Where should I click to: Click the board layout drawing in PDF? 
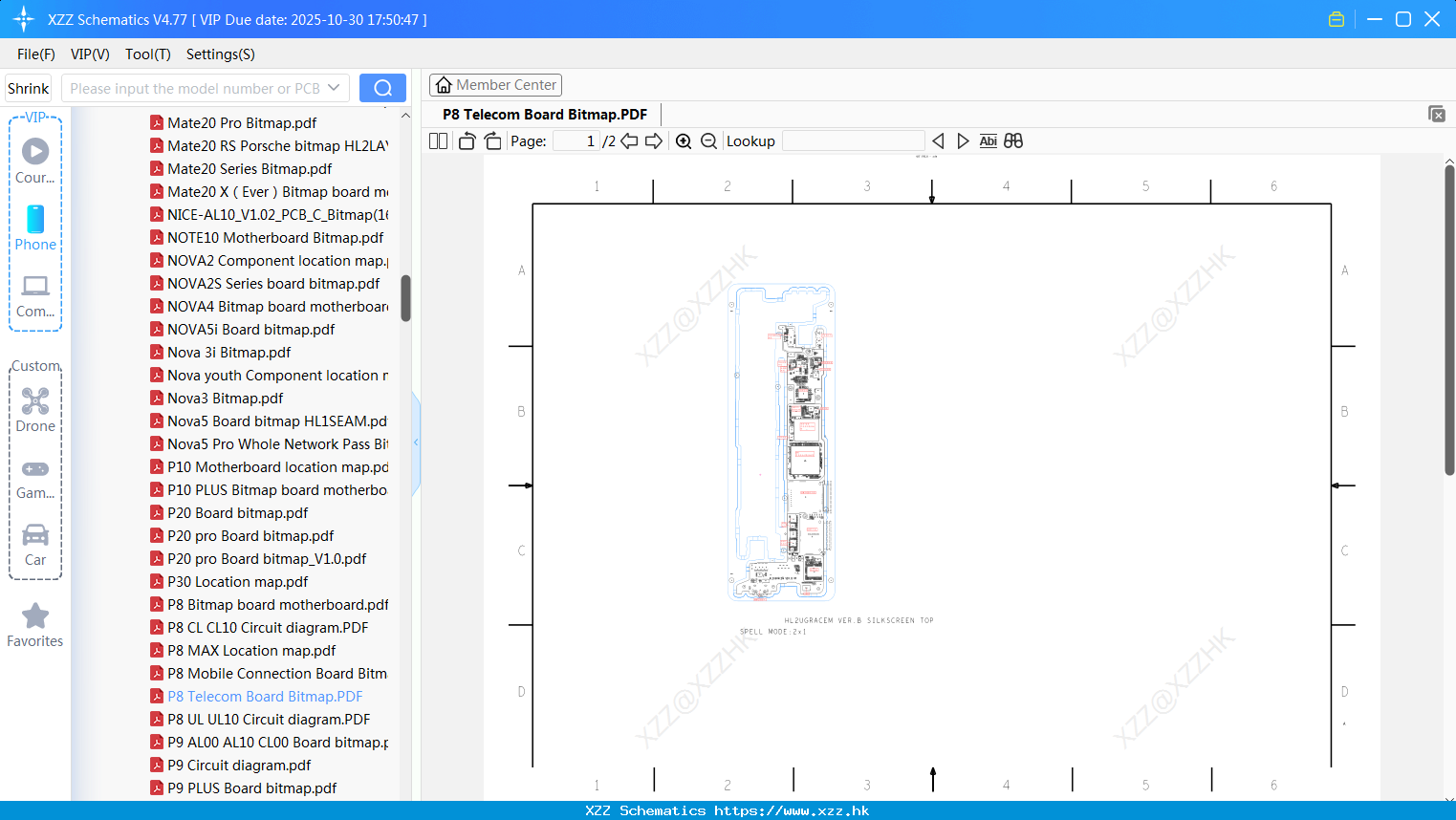tap(782, 442)
